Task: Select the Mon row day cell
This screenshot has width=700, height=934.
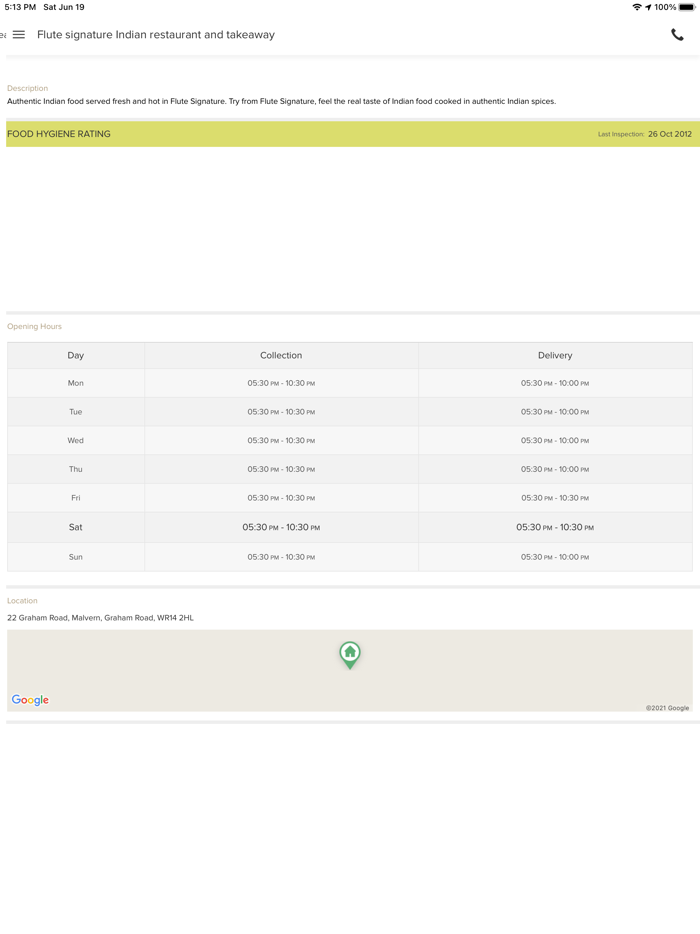Action: pyautogui.click(x=76, y=383)
